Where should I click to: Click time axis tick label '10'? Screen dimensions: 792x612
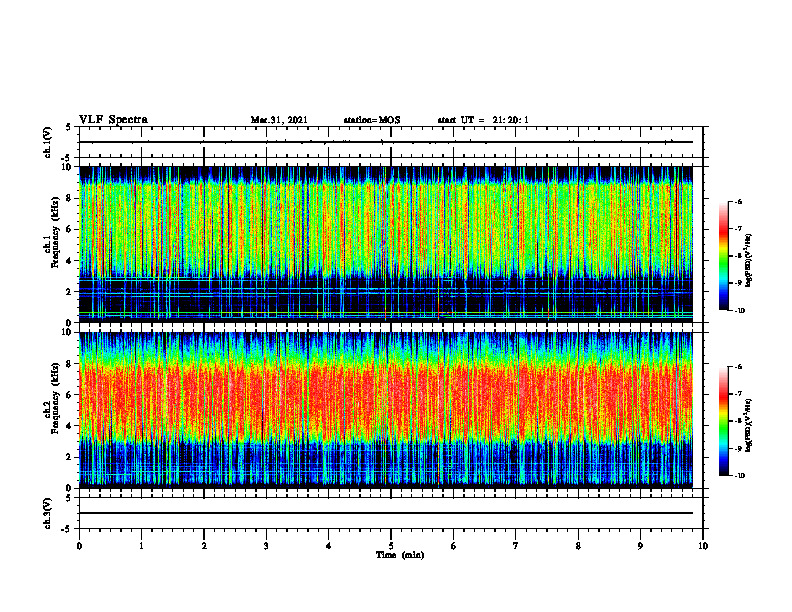tap(703, 546)
